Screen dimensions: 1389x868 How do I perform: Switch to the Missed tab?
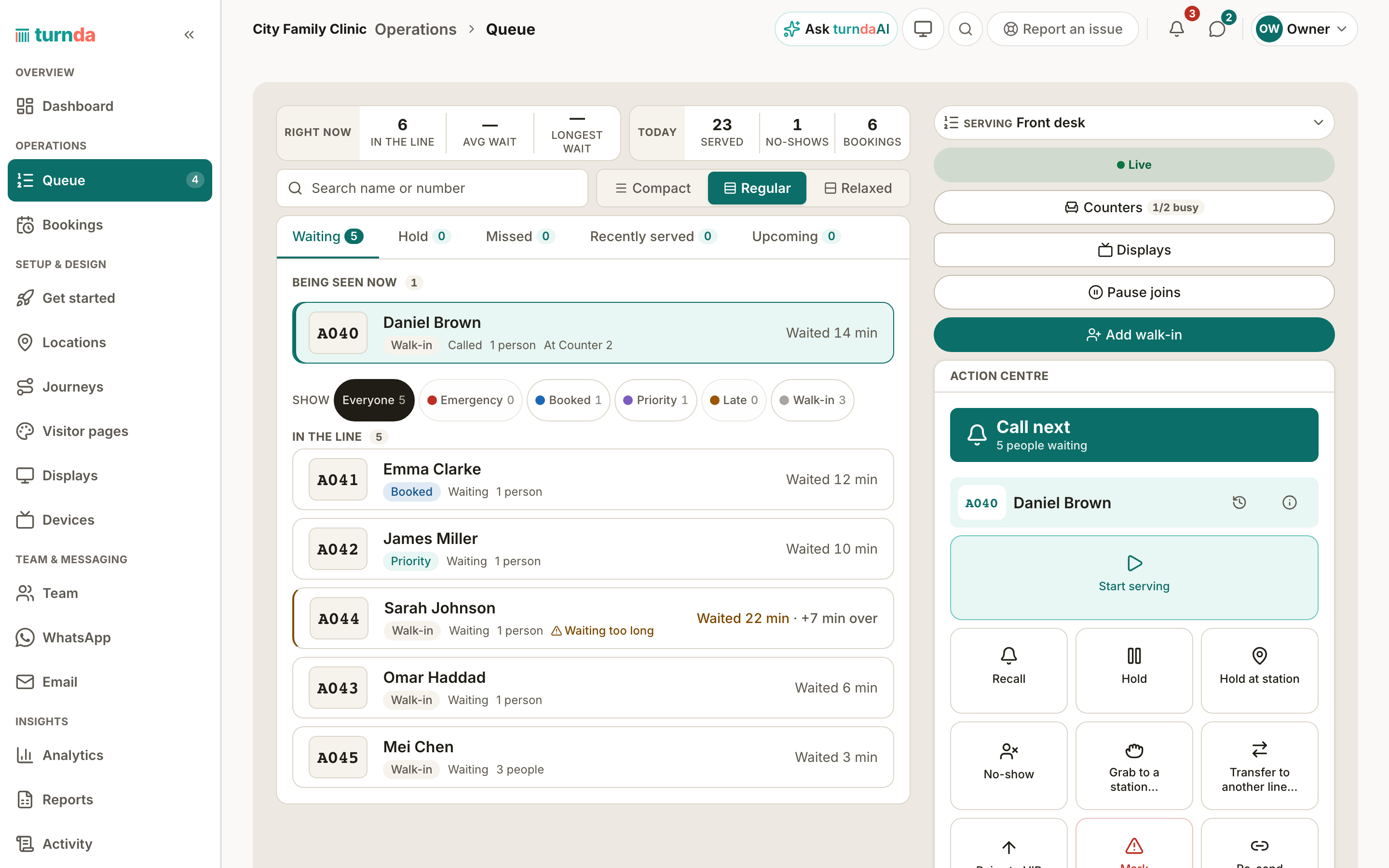519,236
